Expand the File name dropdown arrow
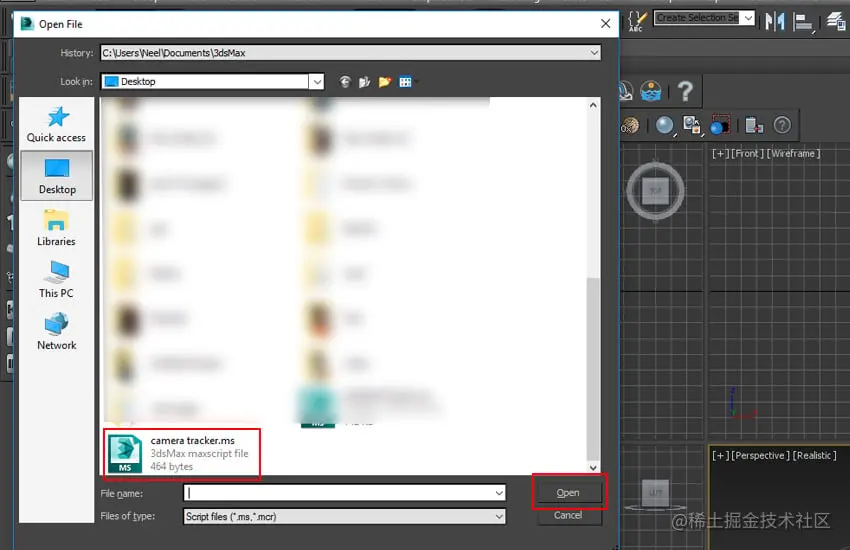The image size is (850, 550). click(x=499, y=493)
